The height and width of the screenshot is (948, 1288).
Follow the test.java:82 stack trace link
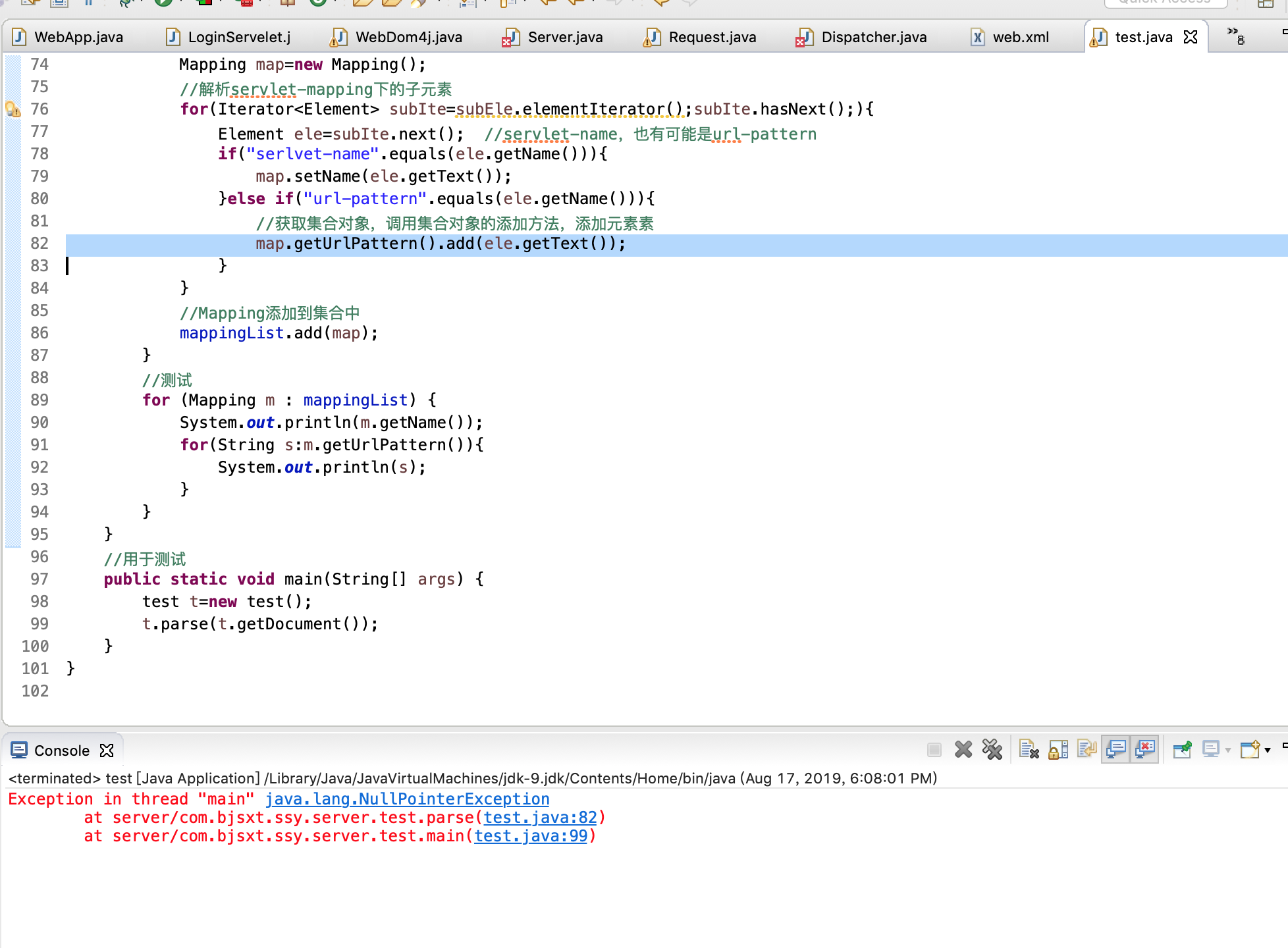click(540, 817)
